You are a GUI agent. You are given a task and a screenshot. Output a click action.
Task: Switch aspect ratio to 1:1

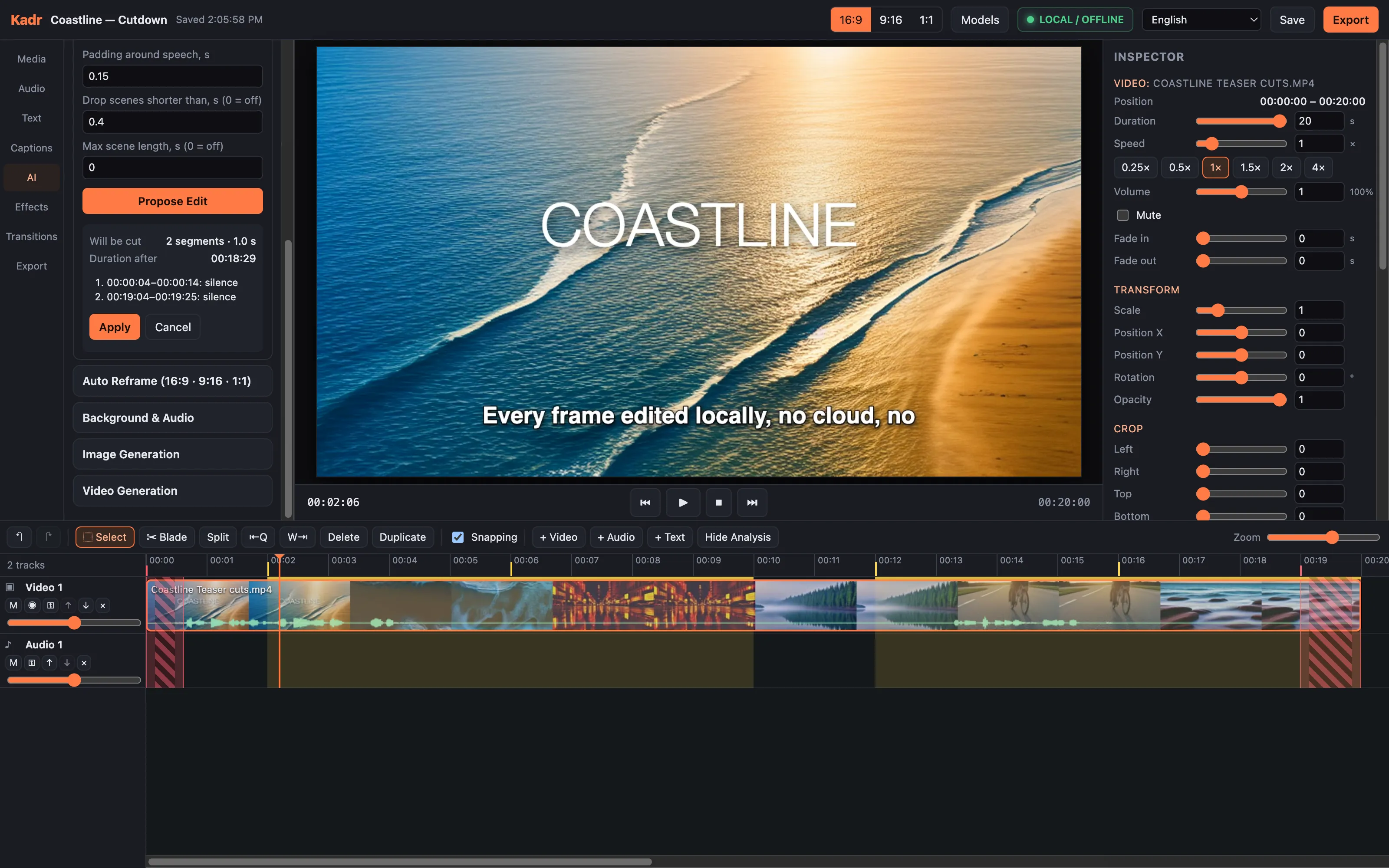(x=926, y=20)
